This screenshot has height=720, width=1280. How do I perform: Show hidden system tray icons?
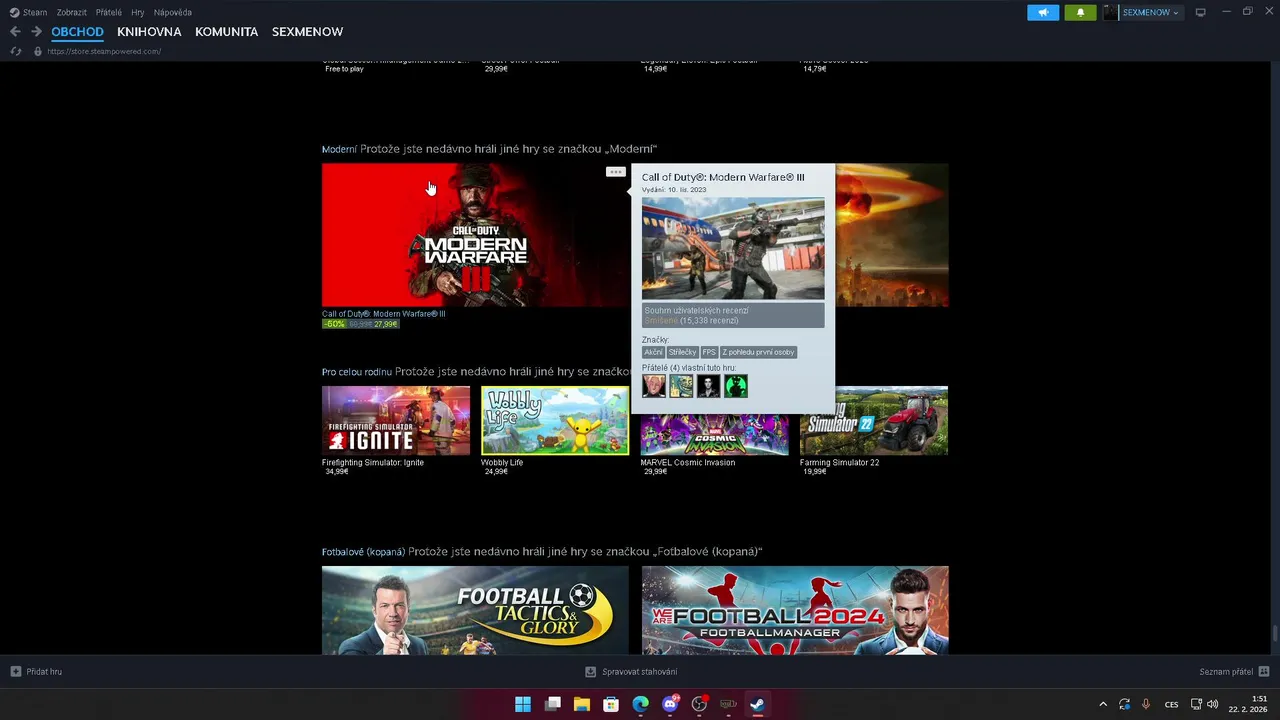point(1103,704)
